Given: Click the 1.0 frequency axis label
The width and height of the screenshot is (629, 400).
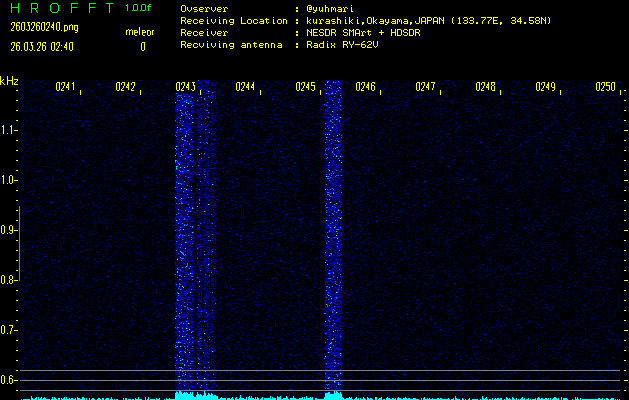Looking at the screenshot, I should coord(6,180).
